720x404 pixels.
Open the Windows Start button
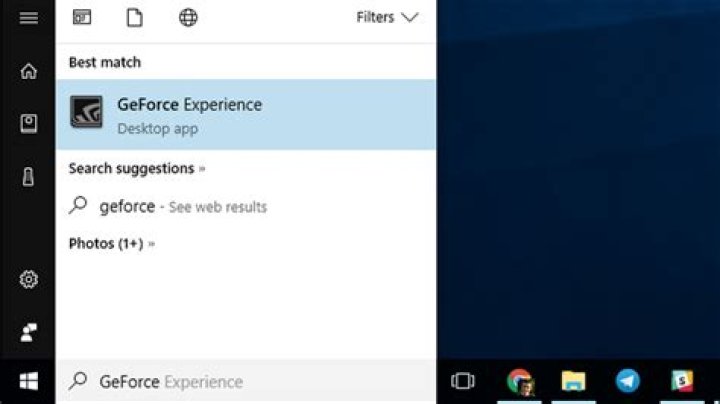[28, 381]
